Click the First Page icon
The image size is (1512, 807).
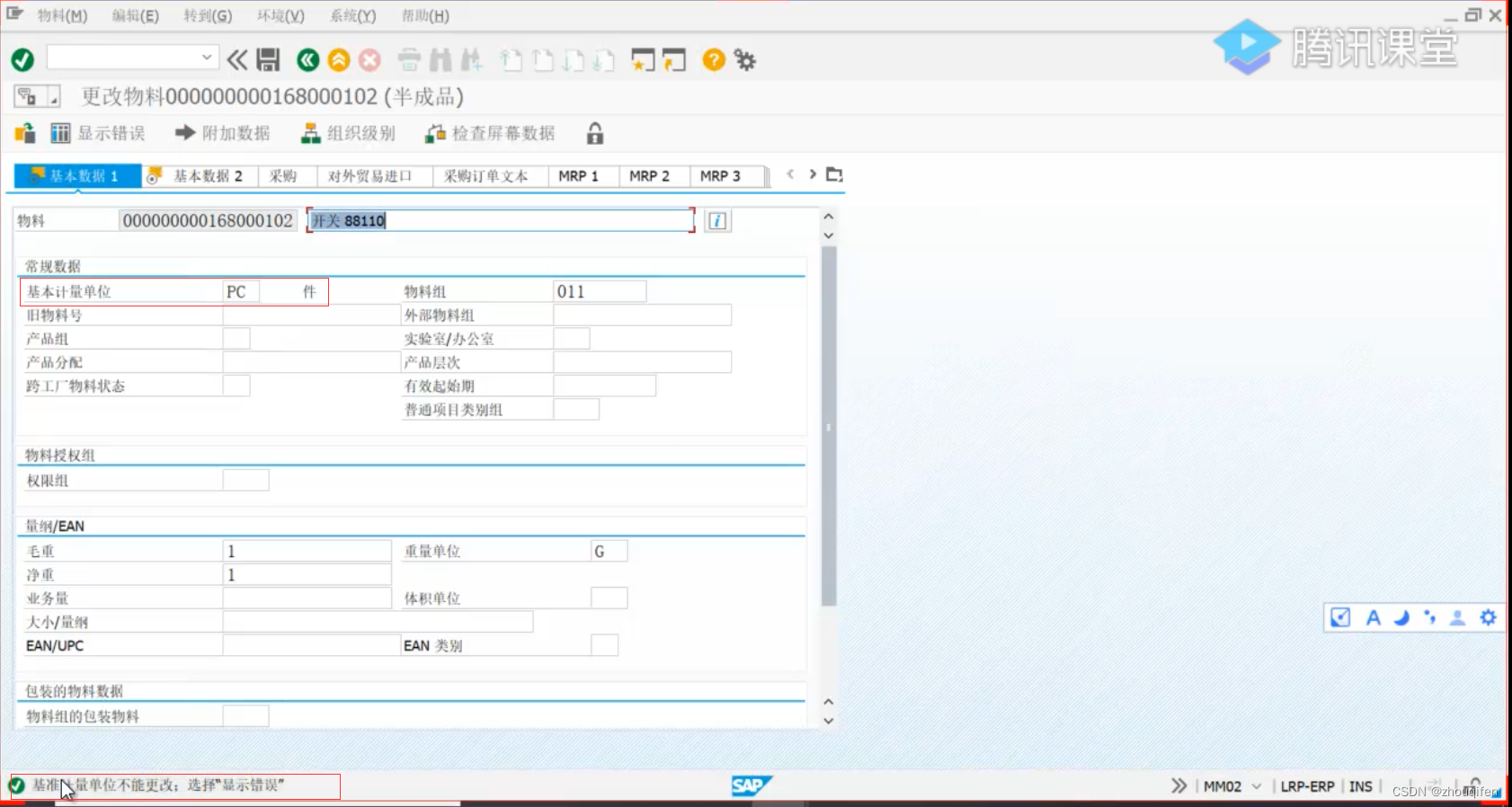point(511,60)
